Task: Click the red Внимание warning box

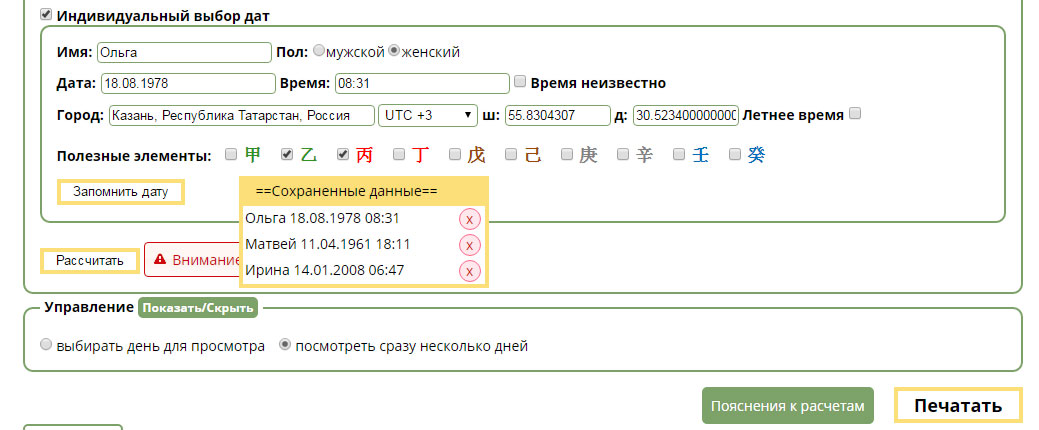Action: [192, 260]
